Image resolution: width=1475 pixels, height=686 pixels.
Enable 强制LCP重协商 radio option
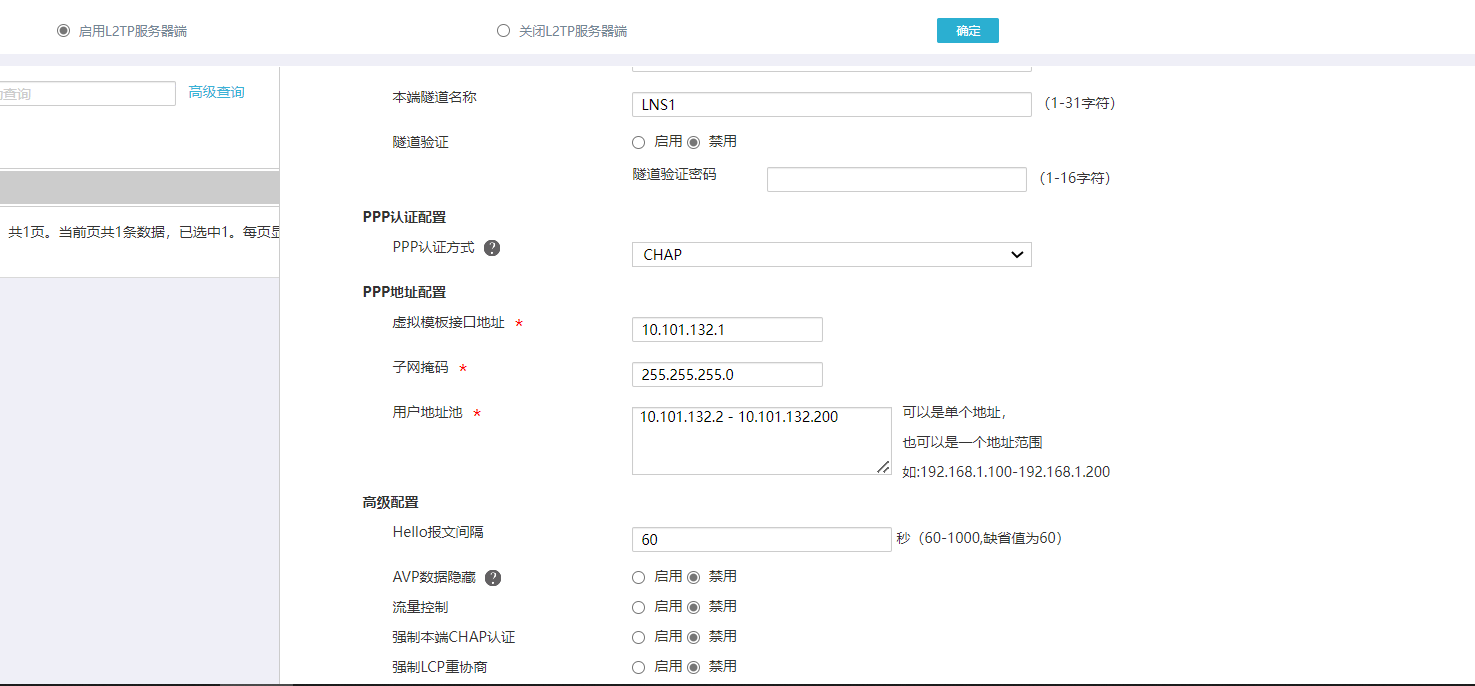pos(639,667)
